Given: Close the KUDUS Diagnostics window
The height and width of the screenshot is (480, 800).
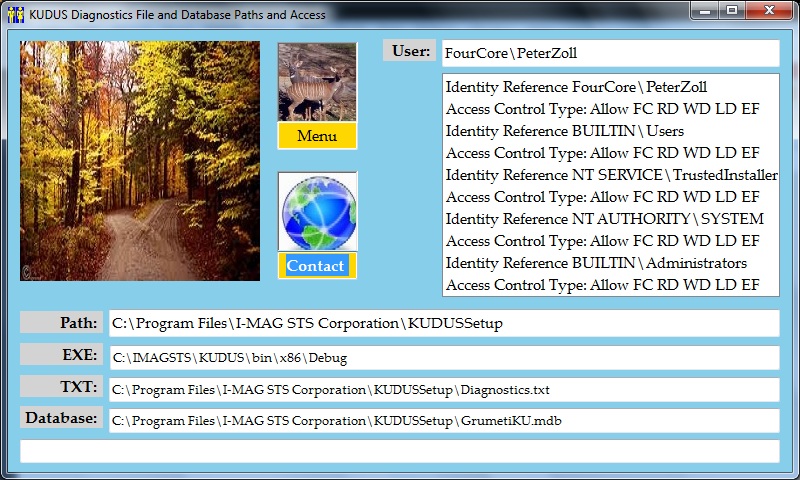Looking at the screenshot, I should (x=769, y=10).
